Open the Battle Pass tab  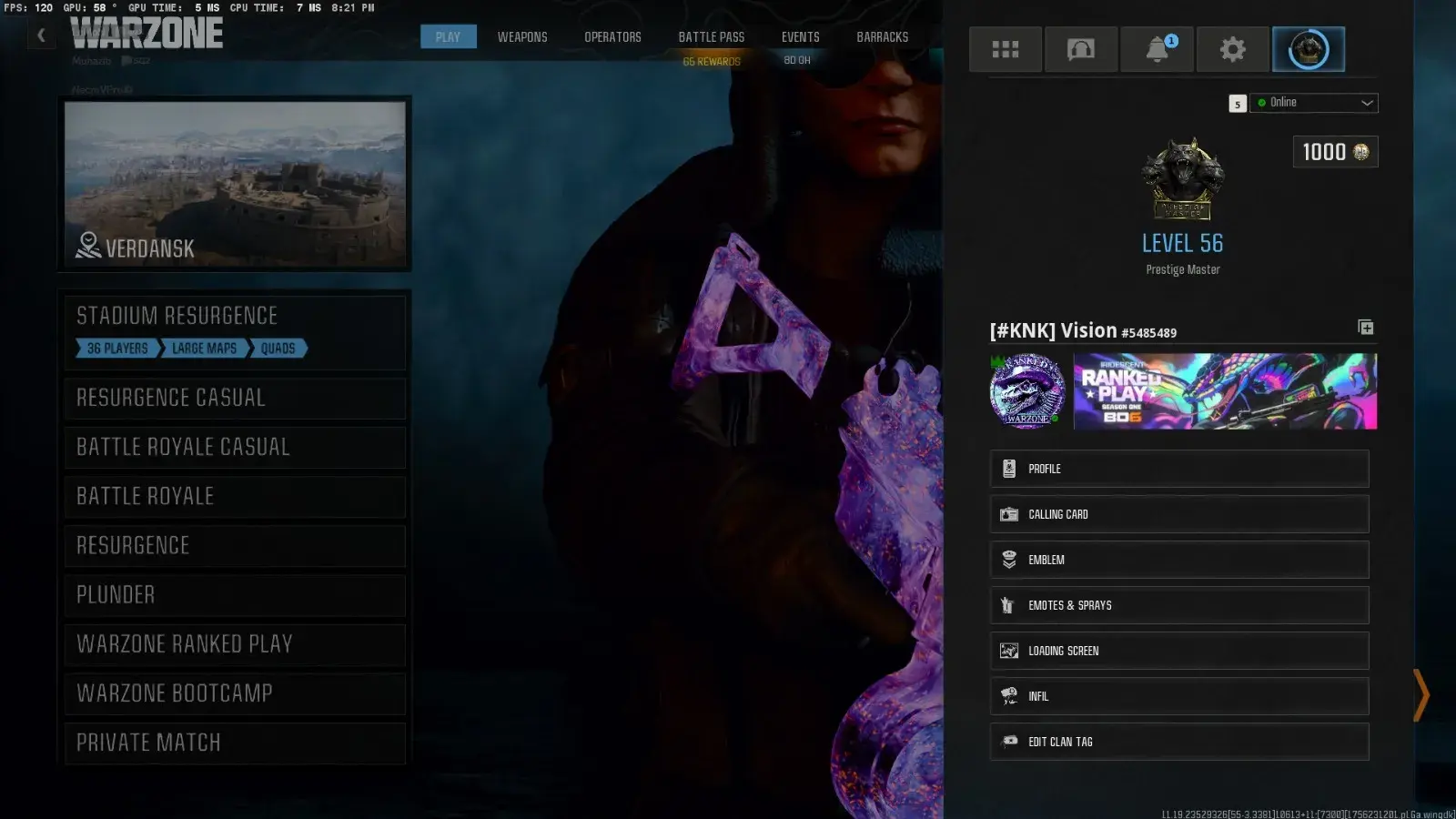711,37
